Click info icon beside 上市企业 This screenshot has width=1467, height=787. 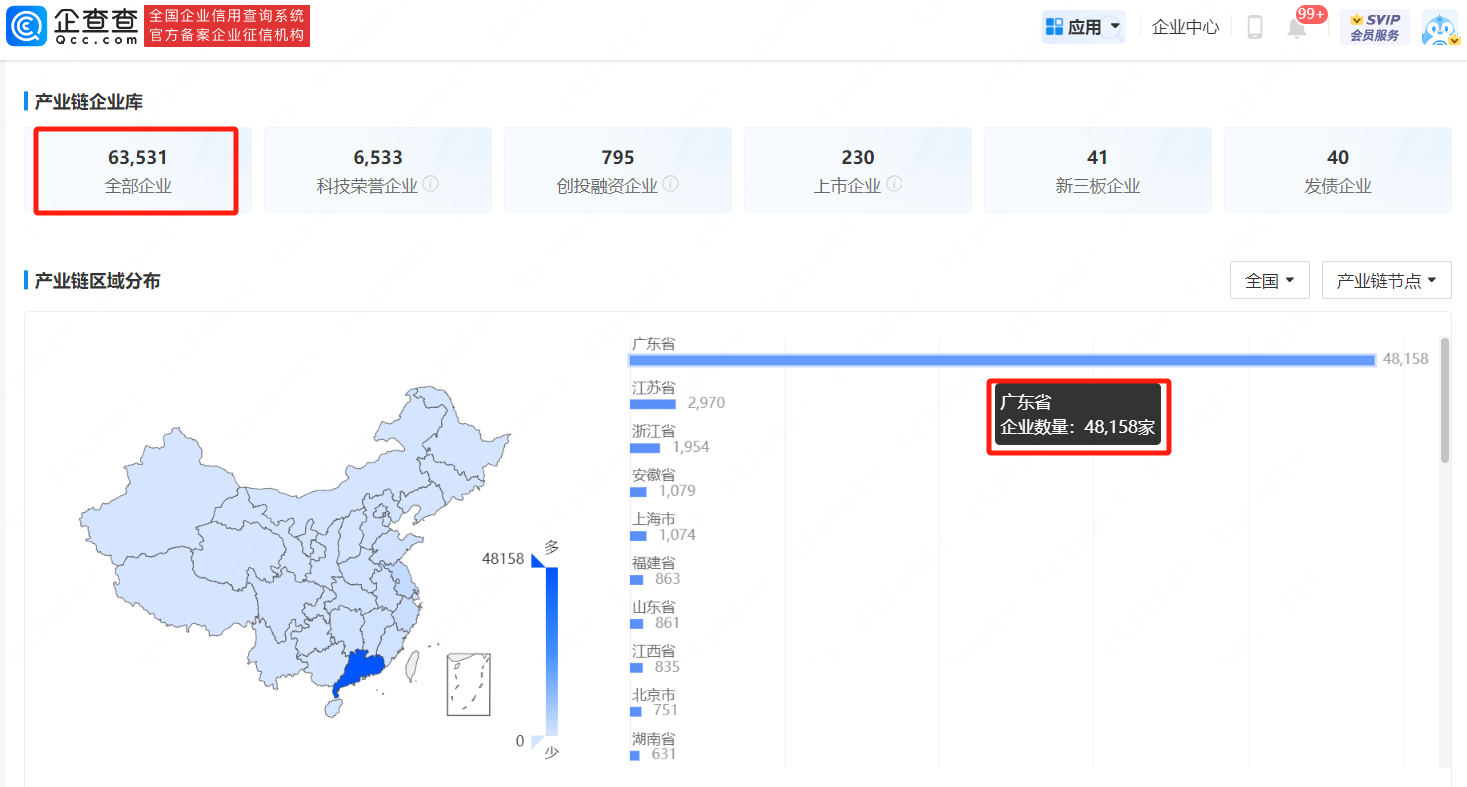894,184
